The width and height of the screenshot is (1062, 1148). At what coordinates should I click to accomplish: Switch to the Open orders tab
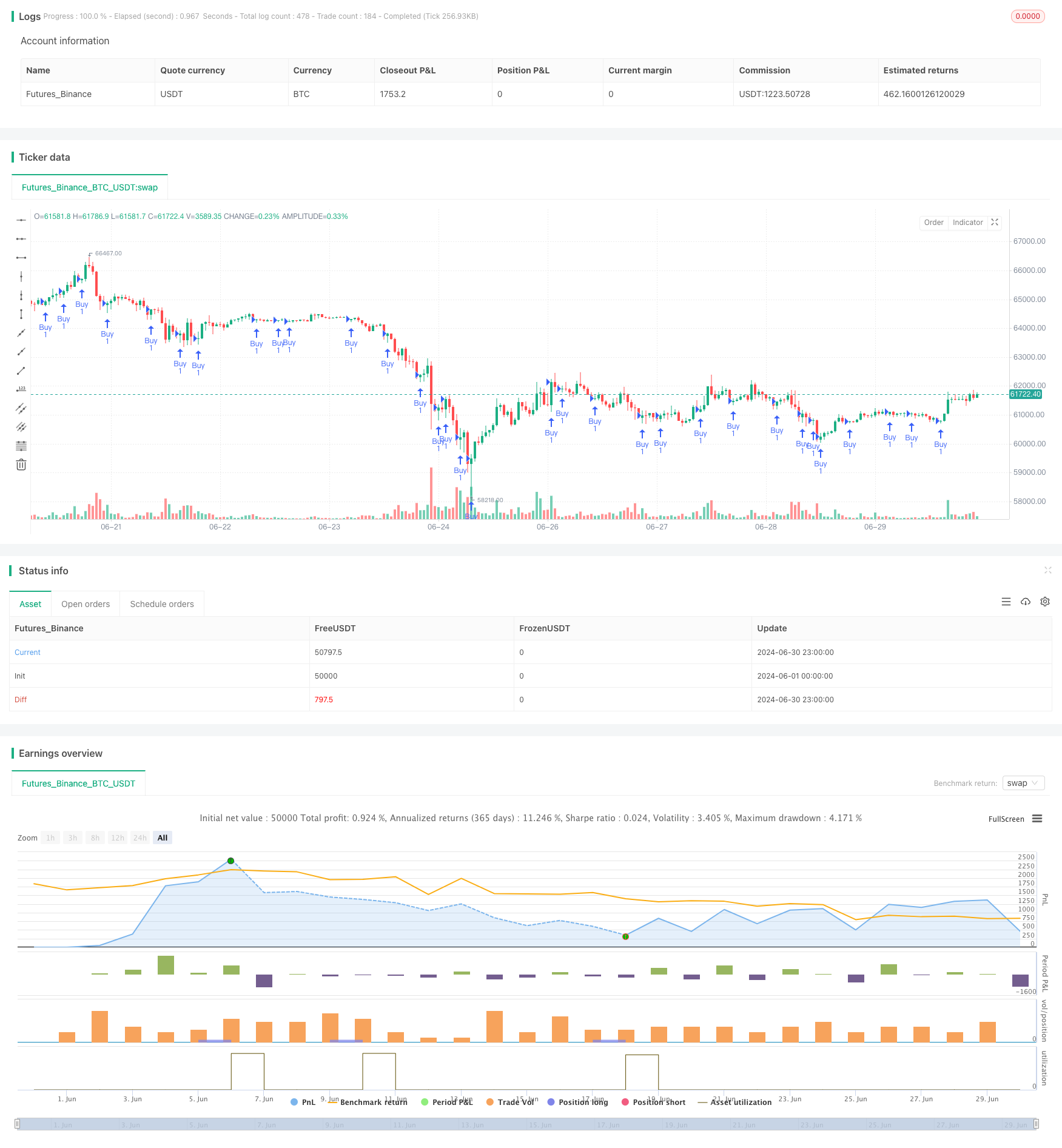86,604
